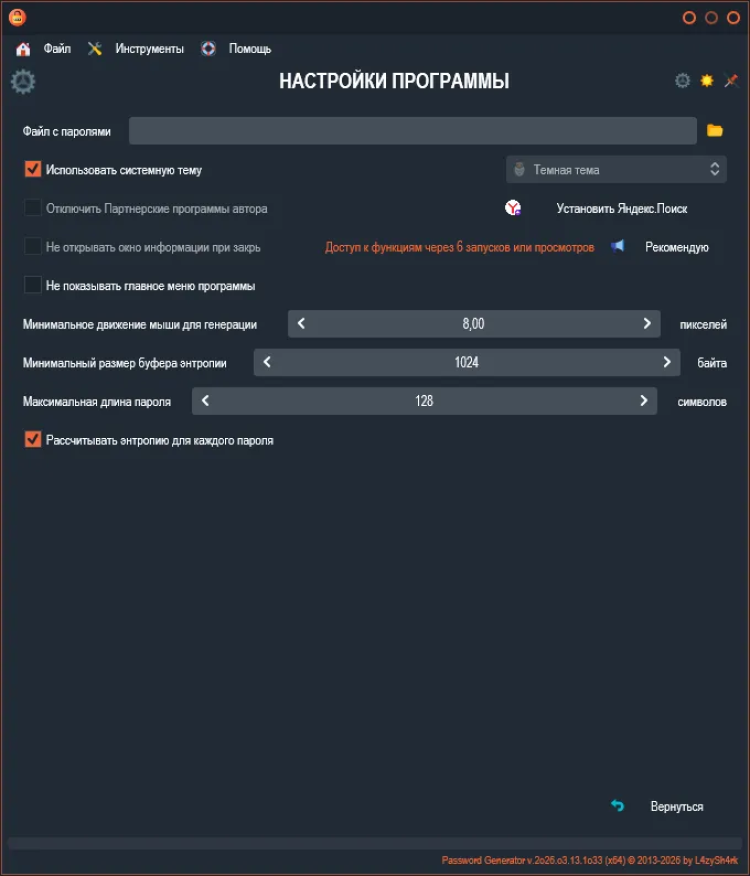Increase minimum mouse movement with right arrow
This screenshot has width=750, height=876.
647,323
